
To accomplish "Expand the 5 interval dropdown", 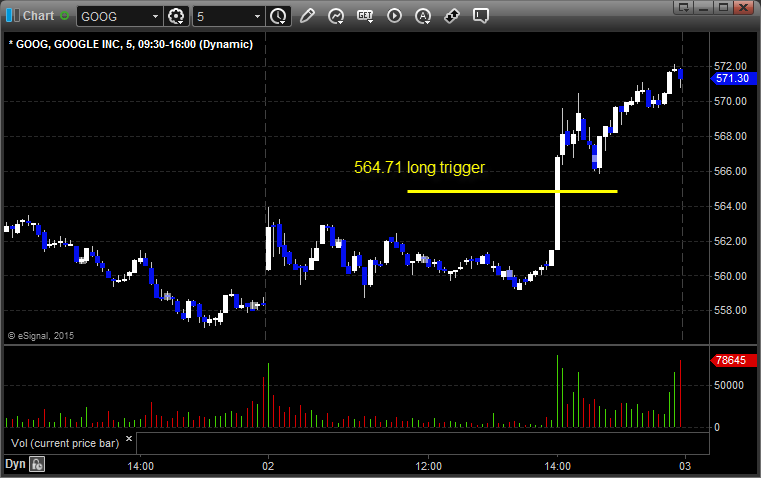I will click(x=257, y=16).
